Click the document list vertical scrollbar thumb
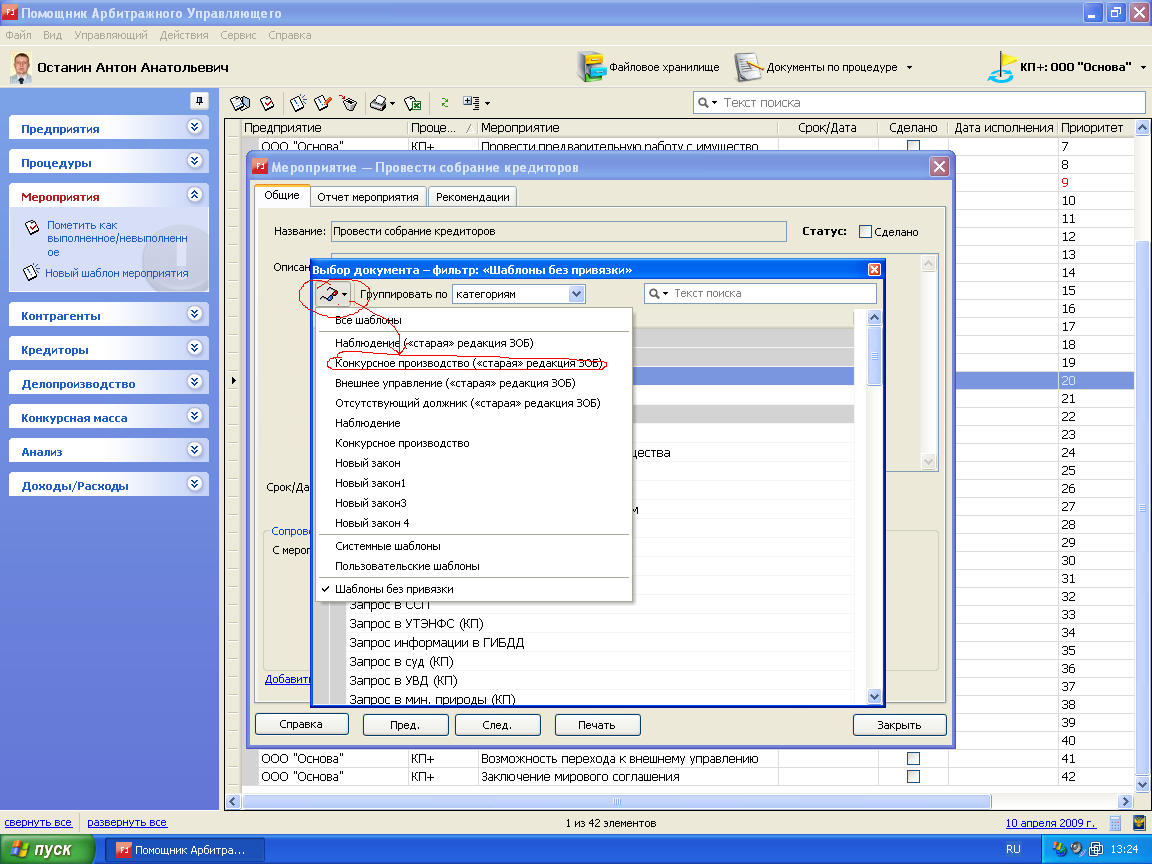Viewport: 1152px width, 864px height. pos(874,356)
